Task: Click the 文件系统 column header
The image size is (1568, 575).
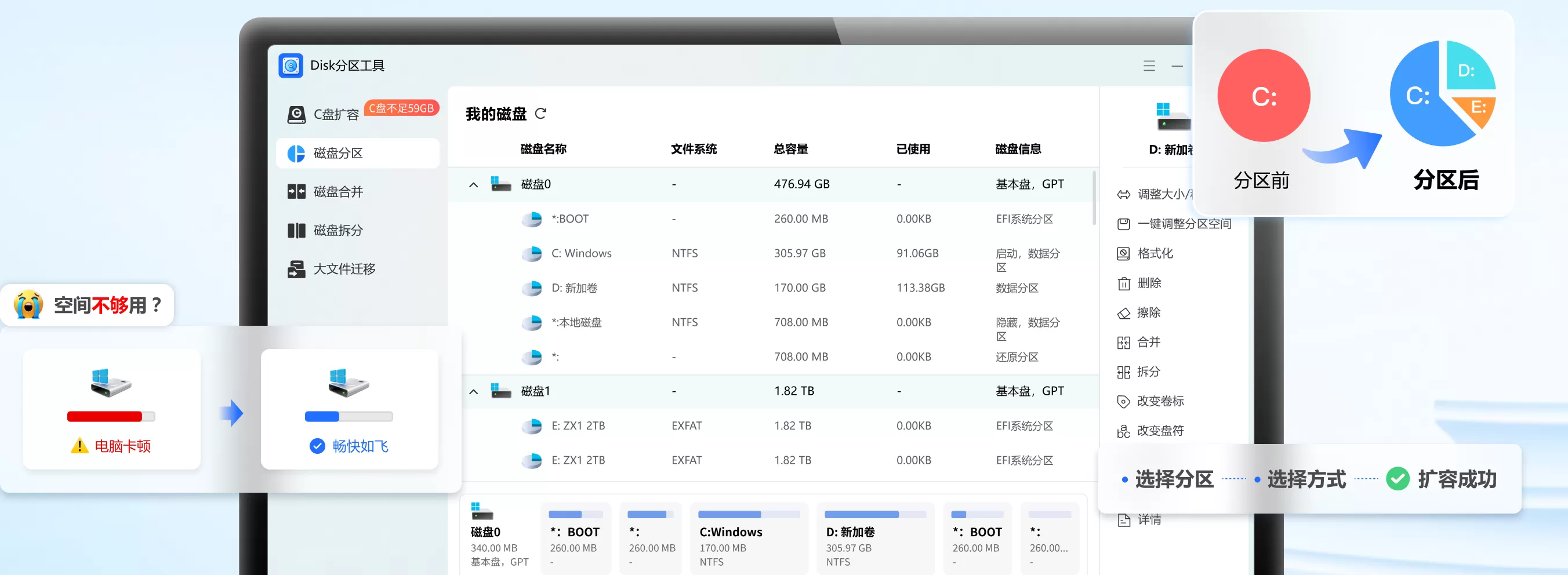Action: pyautogui.click(x=694, y=149)
